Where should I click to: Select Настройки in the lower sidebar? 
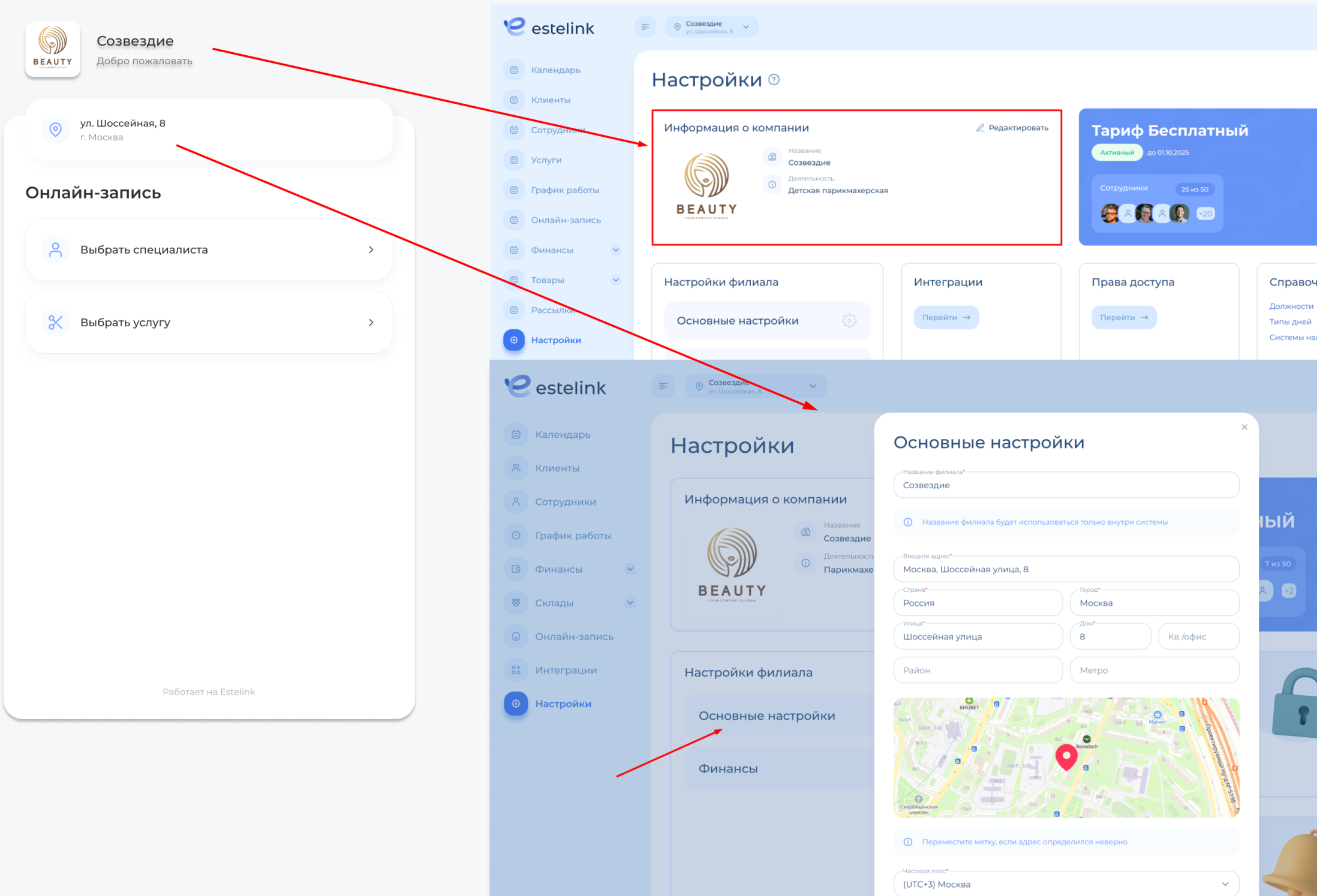click(563, 703)
